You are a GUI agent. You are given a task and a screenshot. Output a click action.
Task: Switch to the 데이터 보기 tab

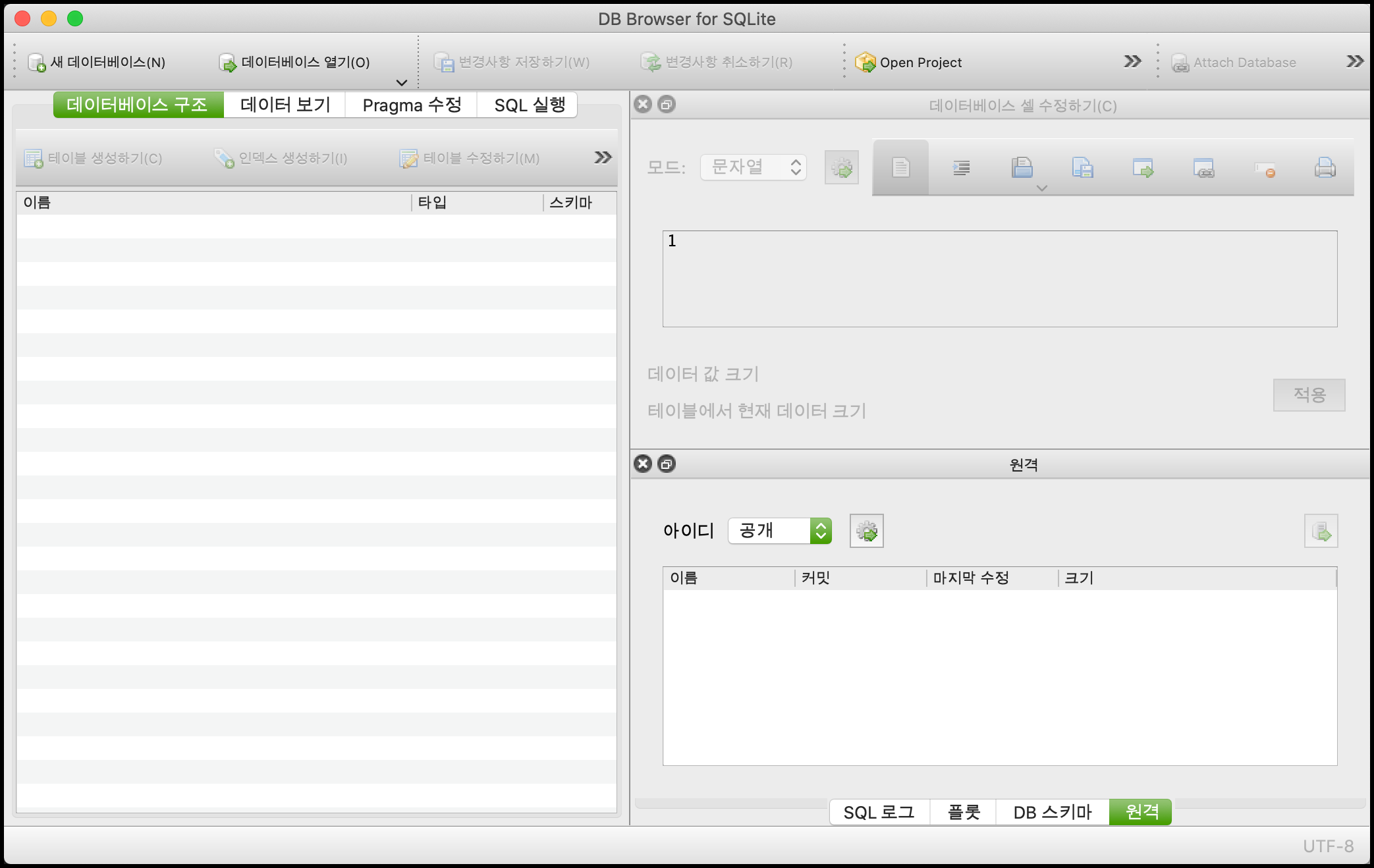(285, 105)
